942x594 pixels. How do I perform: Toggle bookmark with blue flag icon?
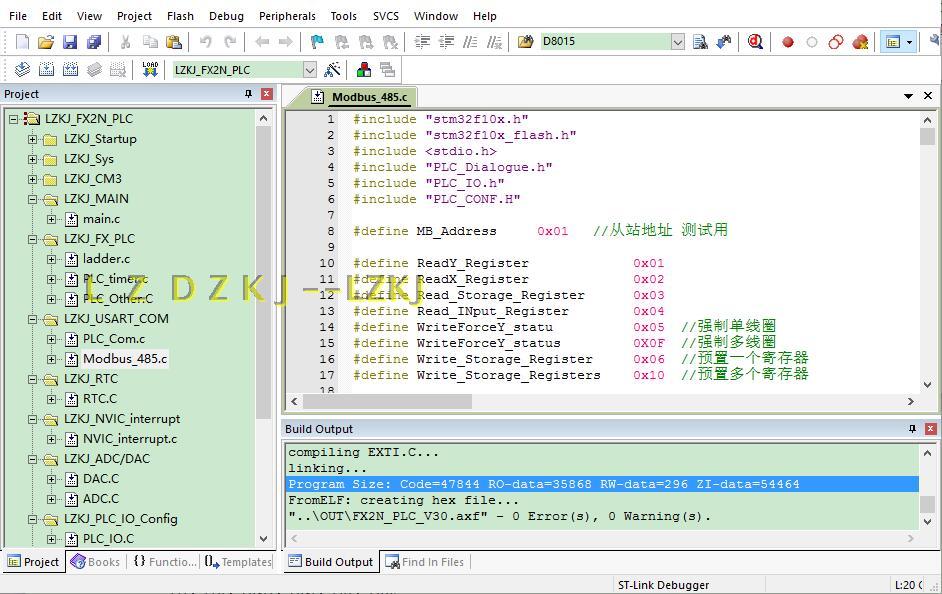click(317, 41)
